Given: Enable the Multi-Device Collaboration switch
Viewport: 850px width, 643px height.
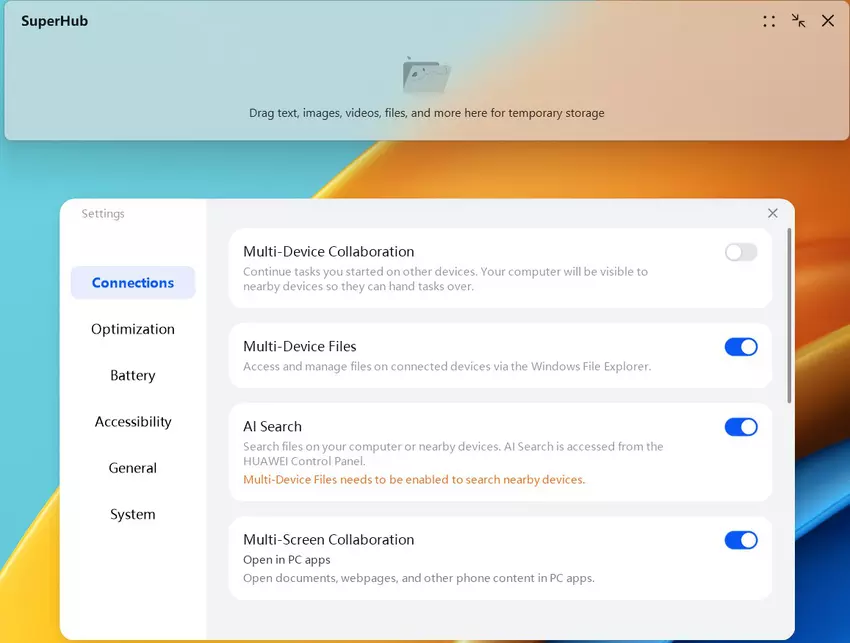Looking at the screenshot, I should 741,252.
